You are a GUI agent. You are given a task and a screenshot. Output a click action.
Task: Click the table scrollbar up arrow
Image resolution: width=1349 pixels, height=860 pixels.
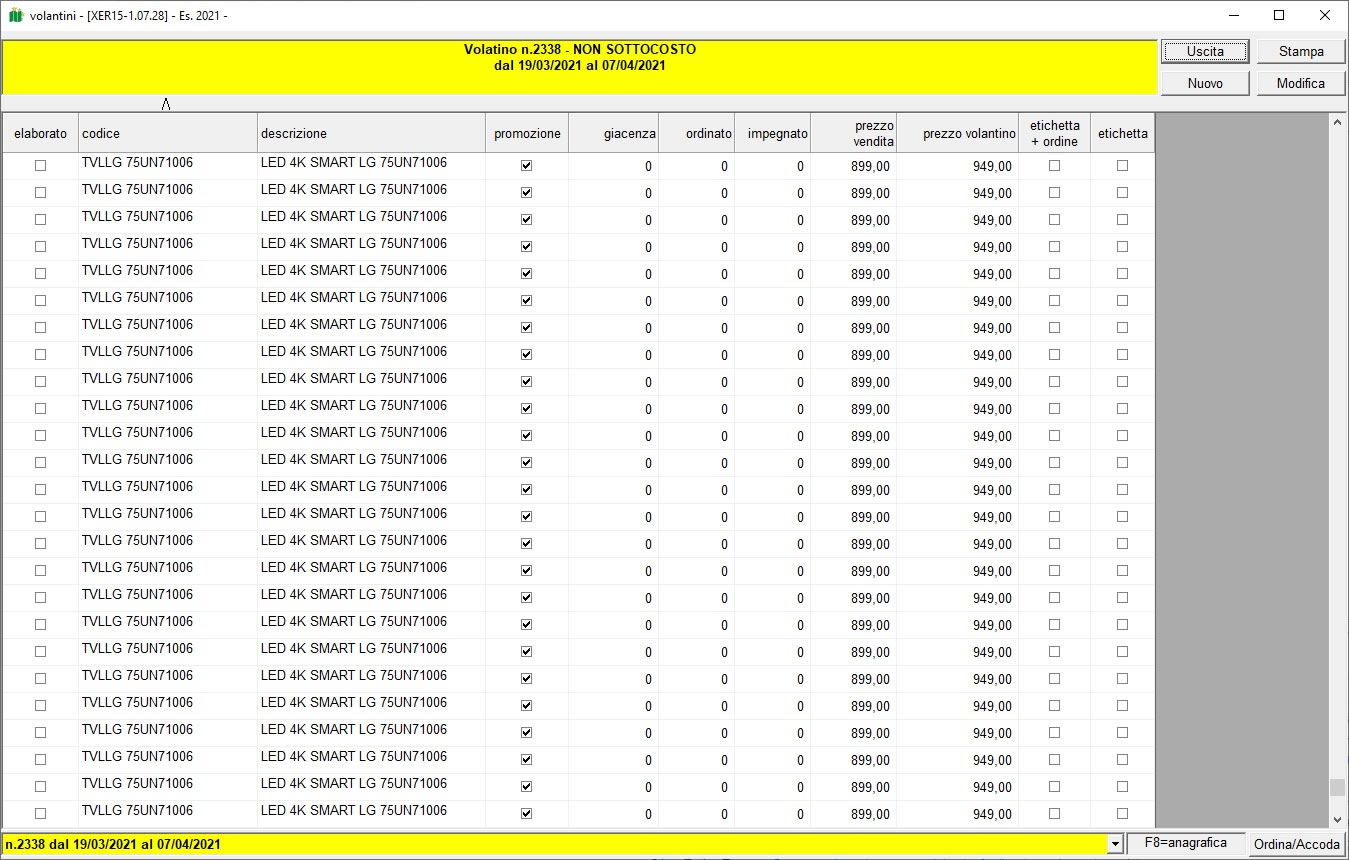(x=1338, y=122)
